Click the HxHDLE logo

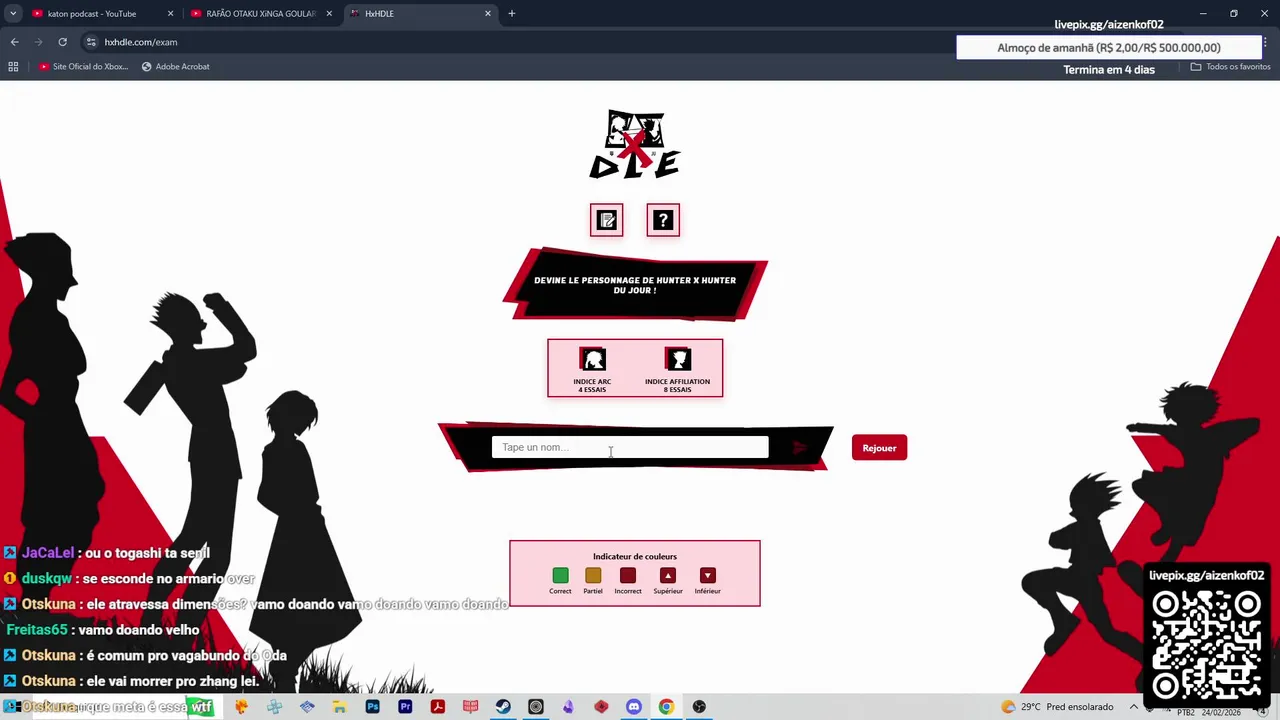(x=635, y=144)
